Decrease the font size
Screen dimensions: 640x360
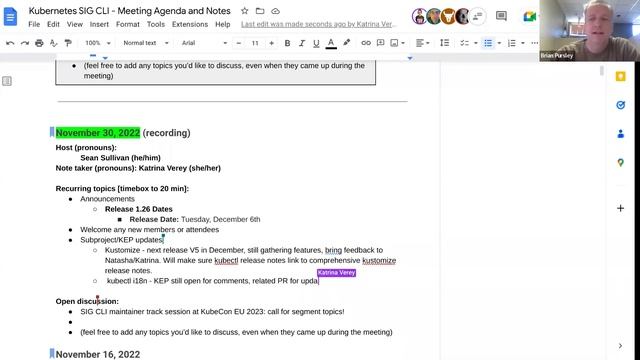(239, 43)
